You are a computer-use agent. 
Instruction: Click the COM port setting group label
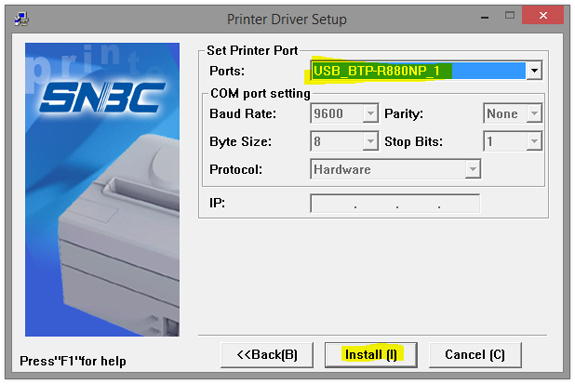pos(260,94)
